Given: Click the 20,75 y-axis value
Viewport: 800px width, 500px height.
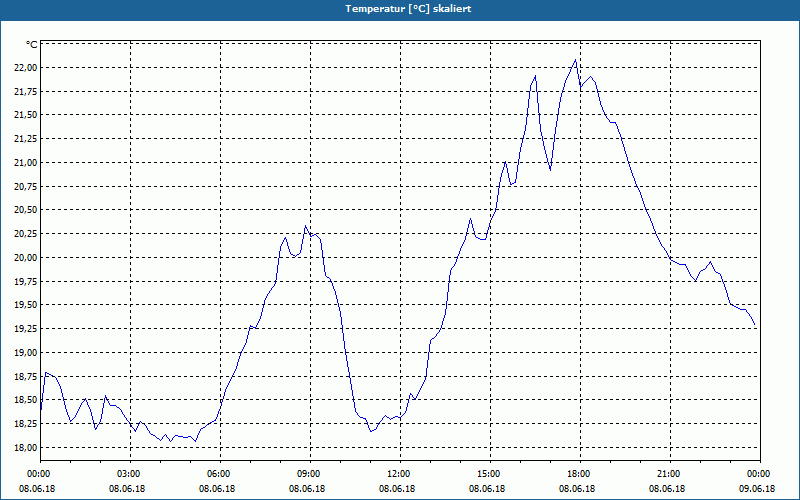Looking at the screenshot, I should pyautogui.click(x=26, y=186).
